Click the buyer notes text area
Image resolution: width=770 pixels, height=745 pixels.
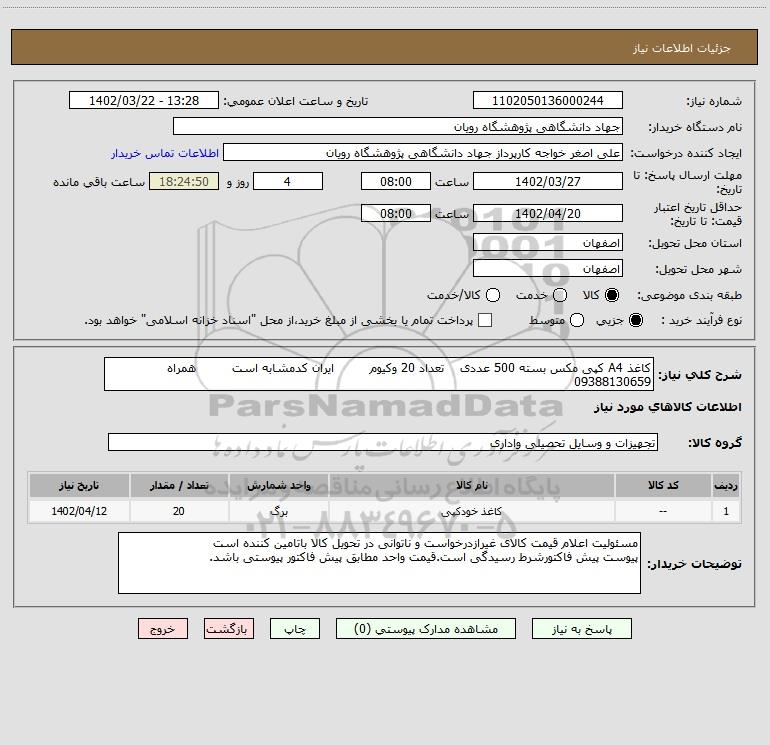(x=379, y=563)
